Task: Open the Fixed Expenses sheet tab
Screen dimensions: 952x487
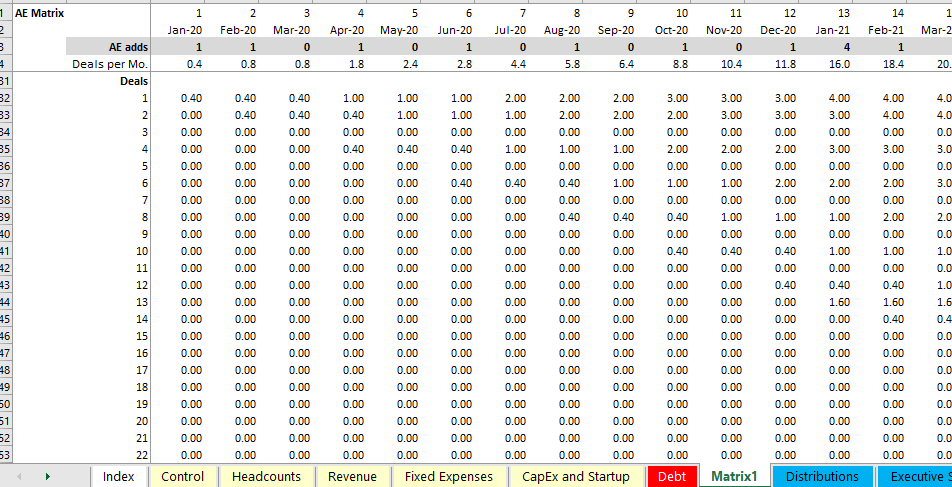Action: 449,477
